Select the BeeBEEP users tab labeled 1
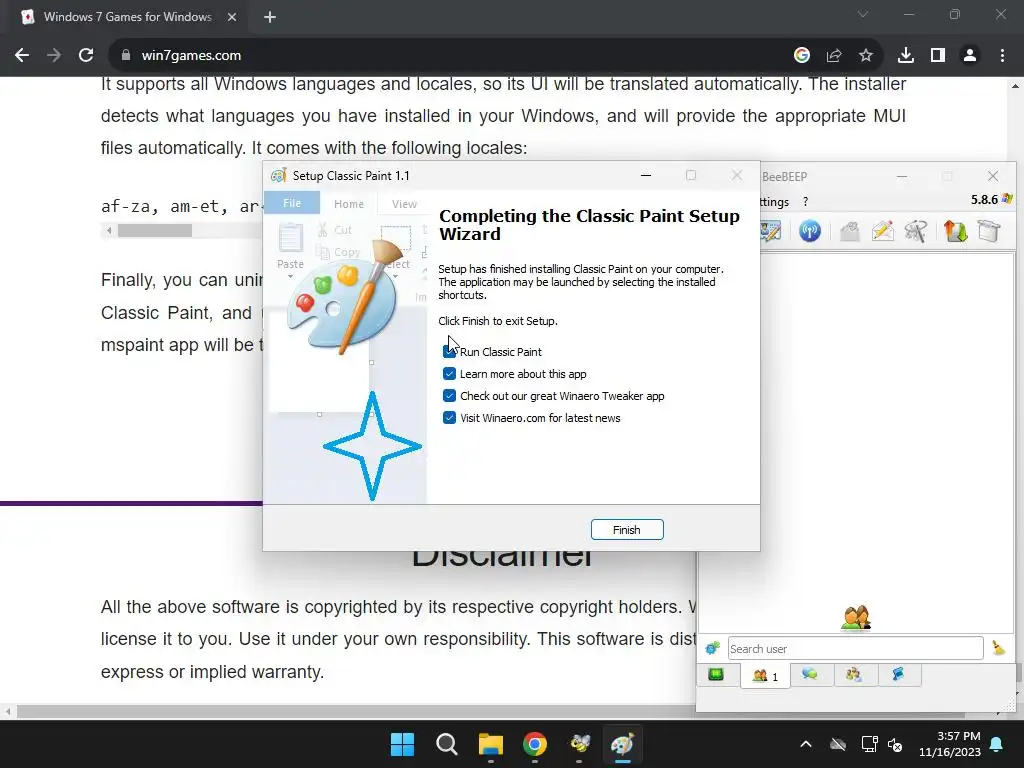 click(765, 675)
